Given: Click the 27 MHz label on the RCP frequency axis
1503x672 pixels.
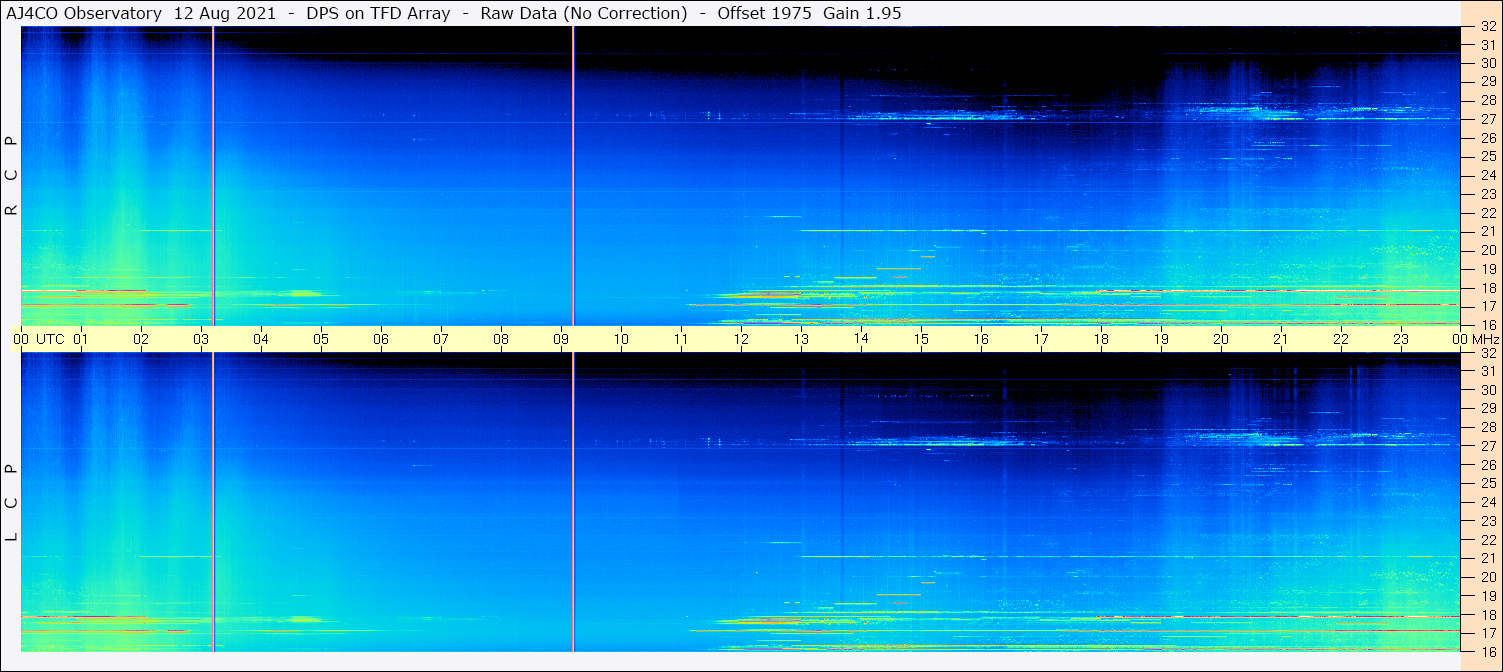Looking at the screenshot, I should (x=1487, y=119).
